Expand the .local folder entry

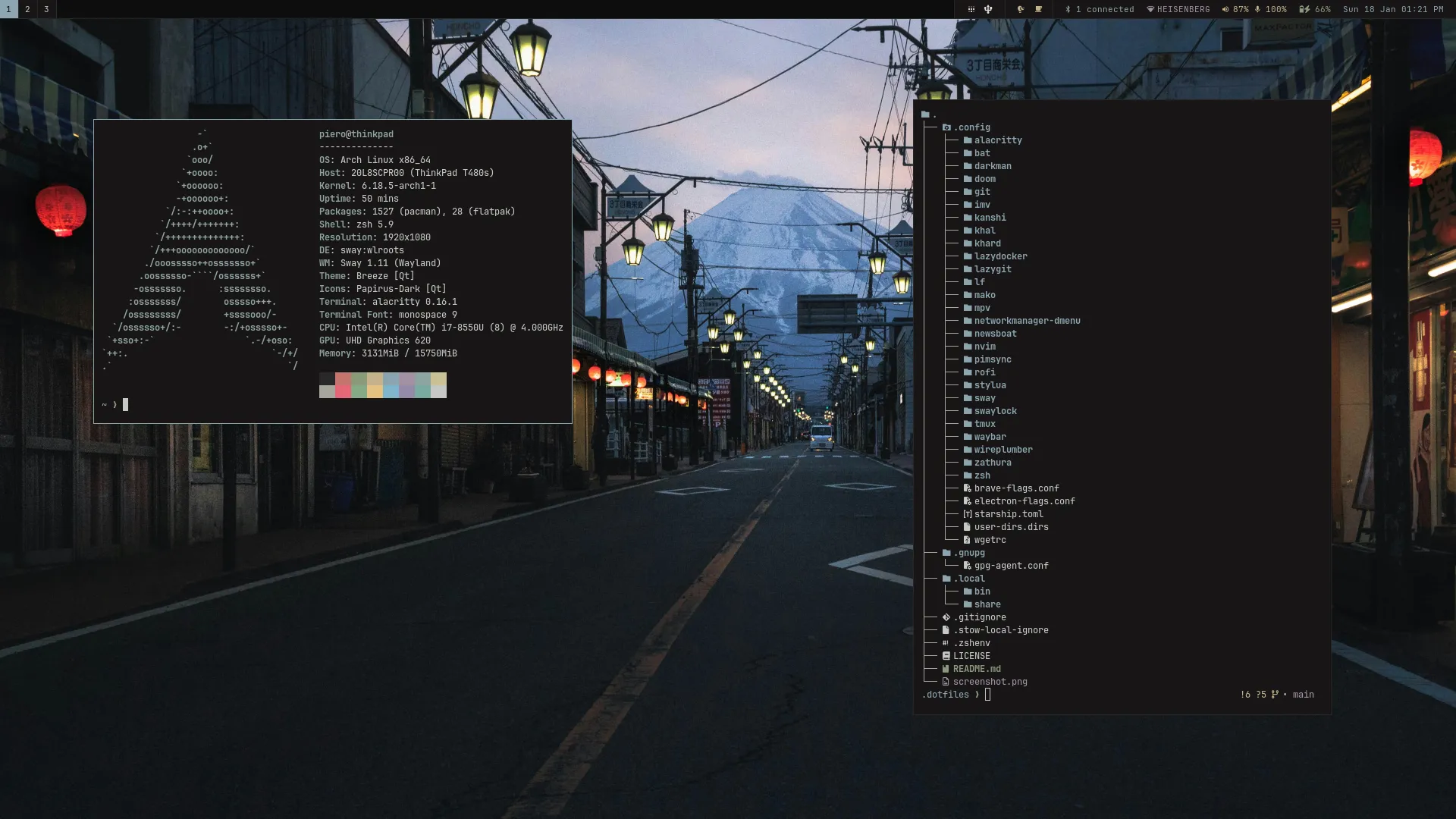947,579
